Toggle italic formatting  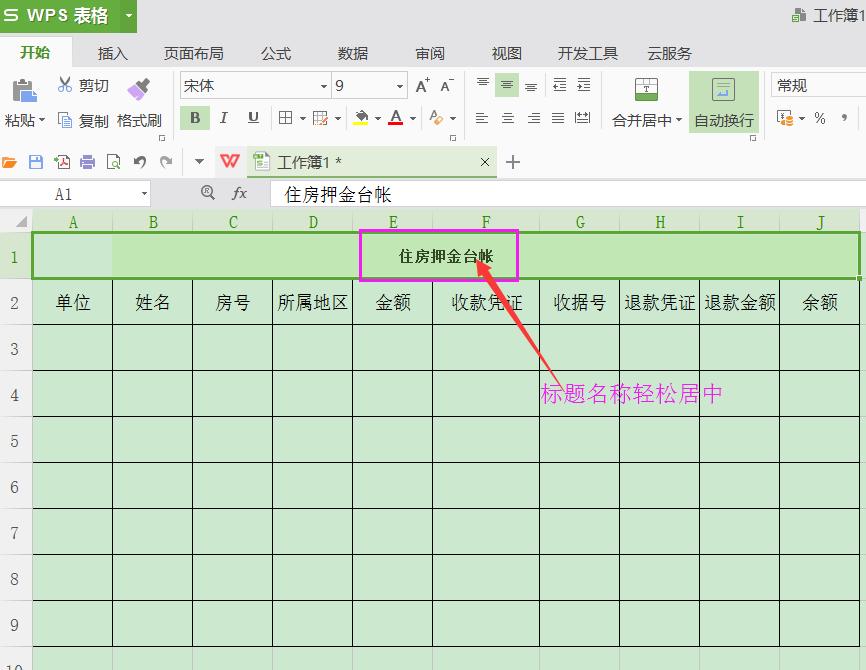pyautogui.click(x=222, y=117)
